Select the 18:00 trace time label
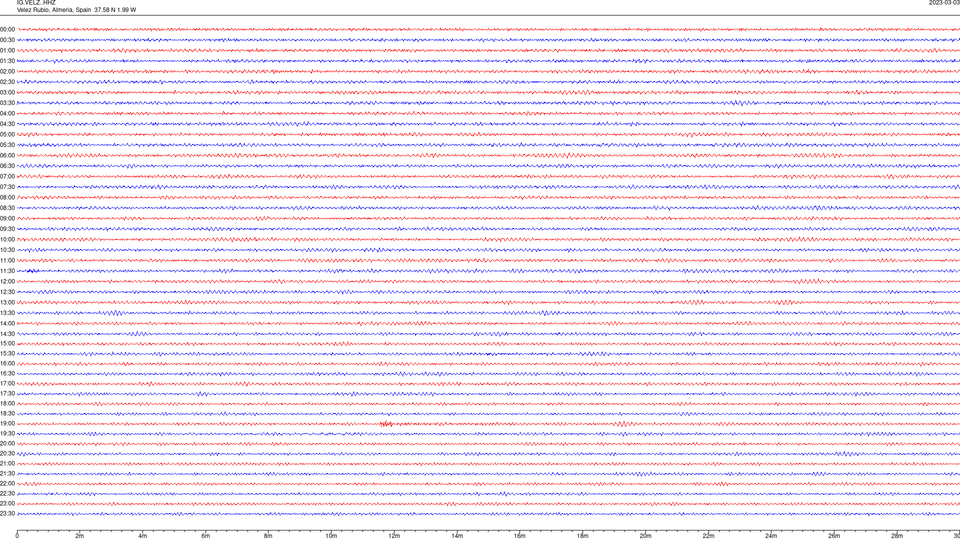The image size is (960, 540). pos(7,403)
